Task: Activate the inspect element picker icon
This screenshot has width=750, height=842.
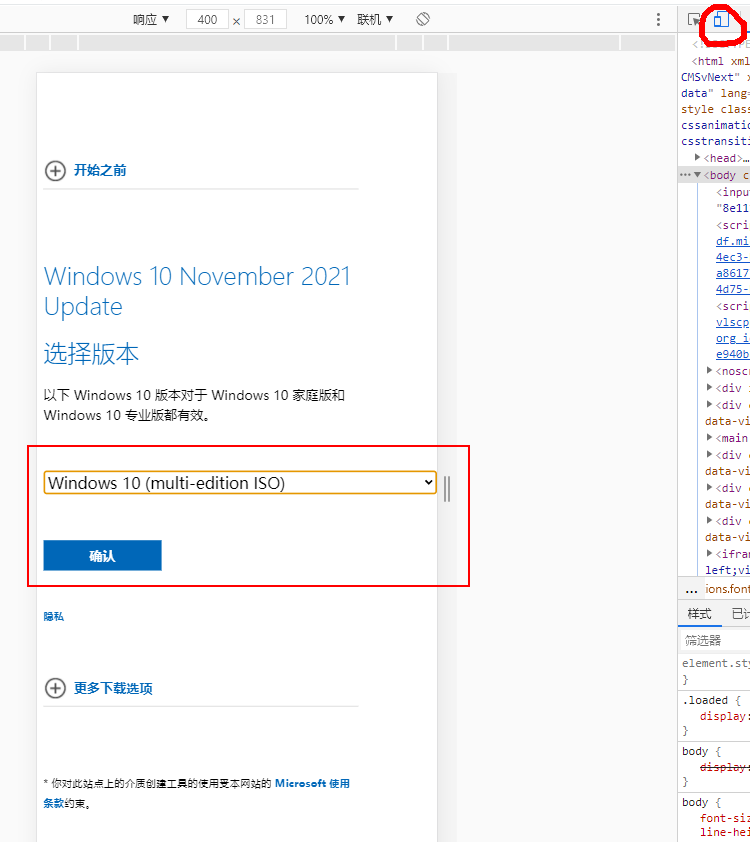Action: click(694, 20)
